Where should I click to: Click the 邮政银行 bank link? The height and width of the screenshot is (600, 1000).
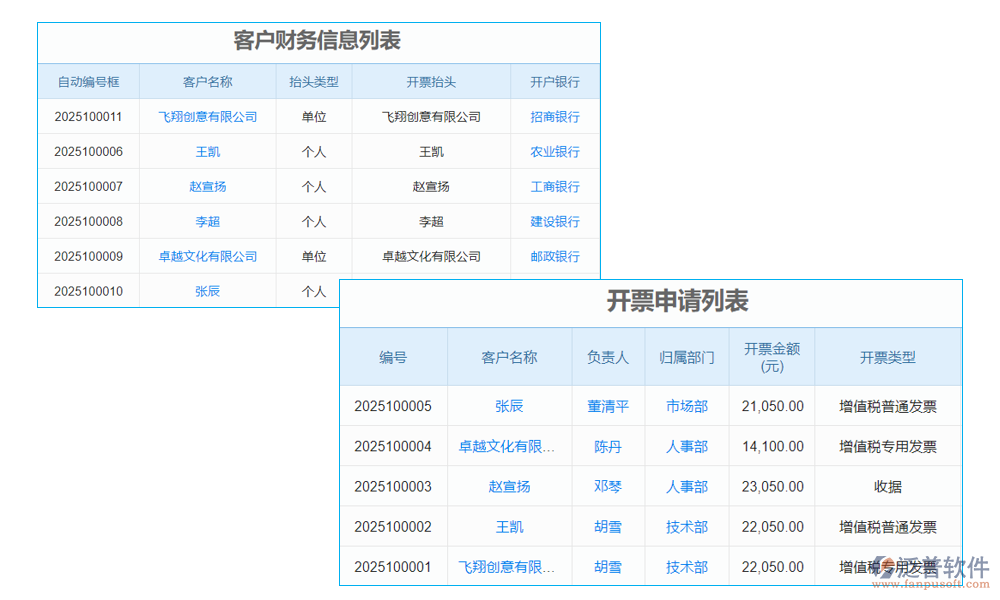click(x=555, y=257)
